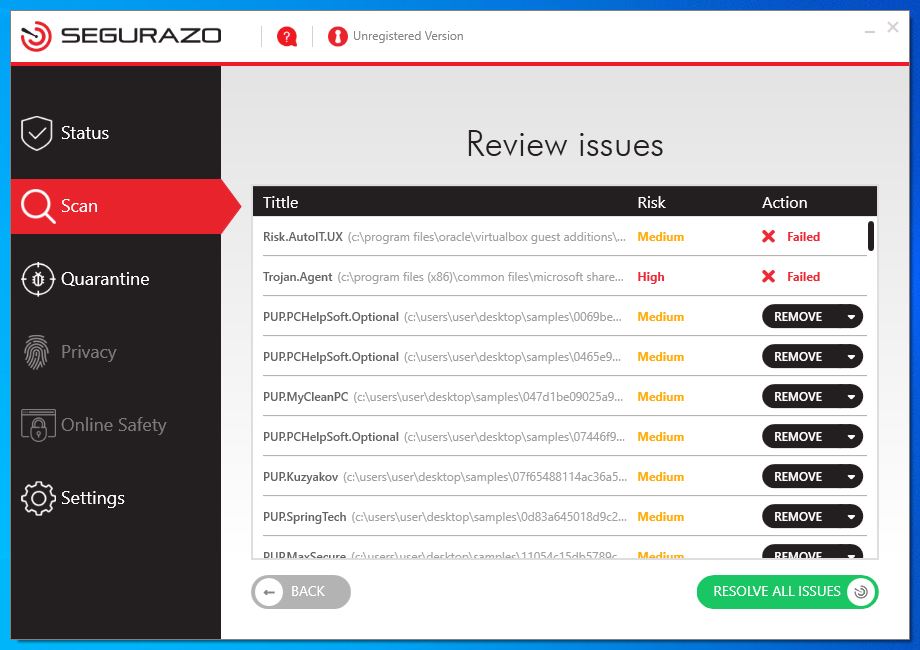Expand action dropdown arrow for PUP.Kuzyakov

pyautogui.click(x=851, y=477)
